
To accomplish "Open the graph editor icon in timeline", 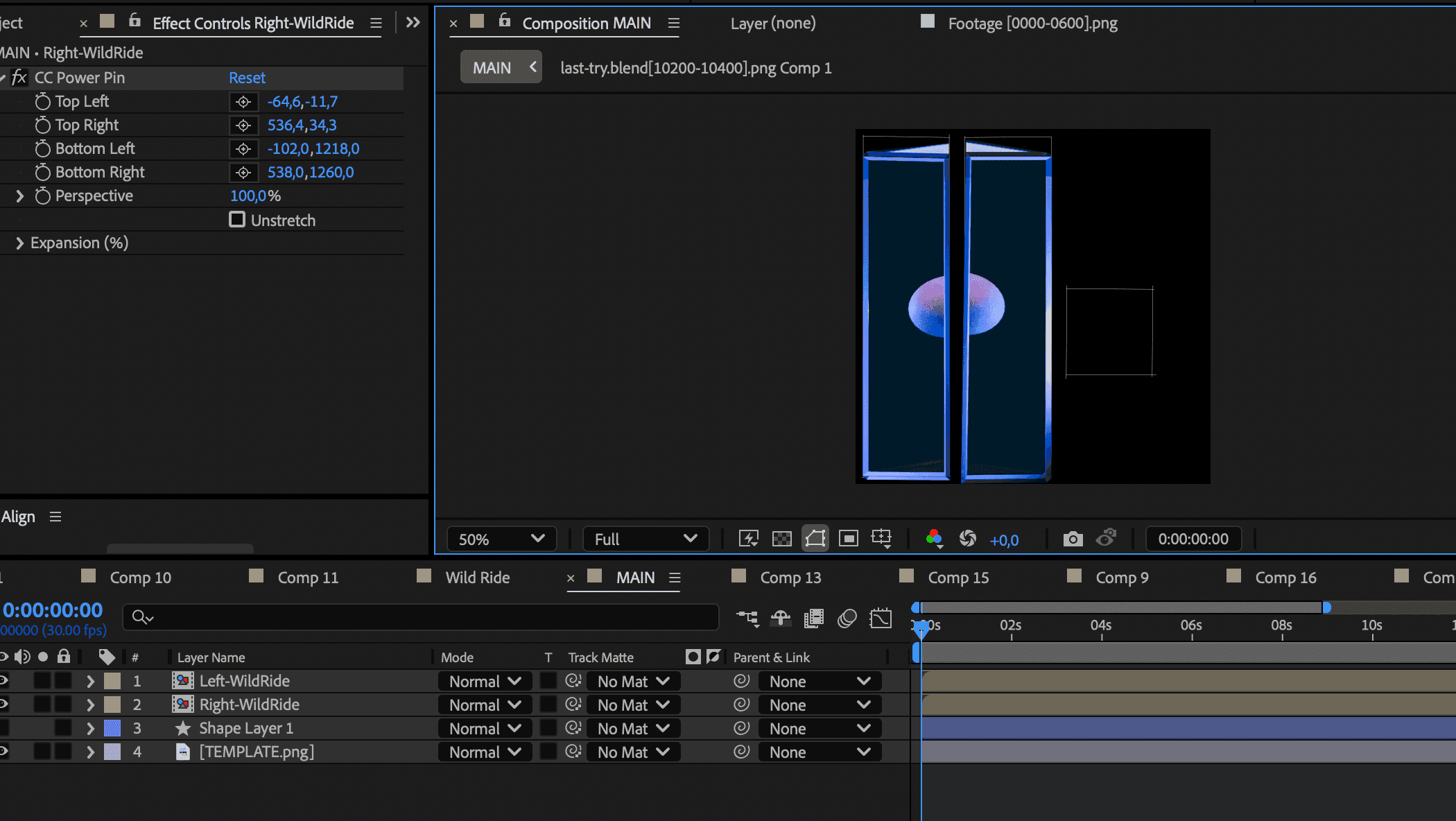I will (881, 618).
